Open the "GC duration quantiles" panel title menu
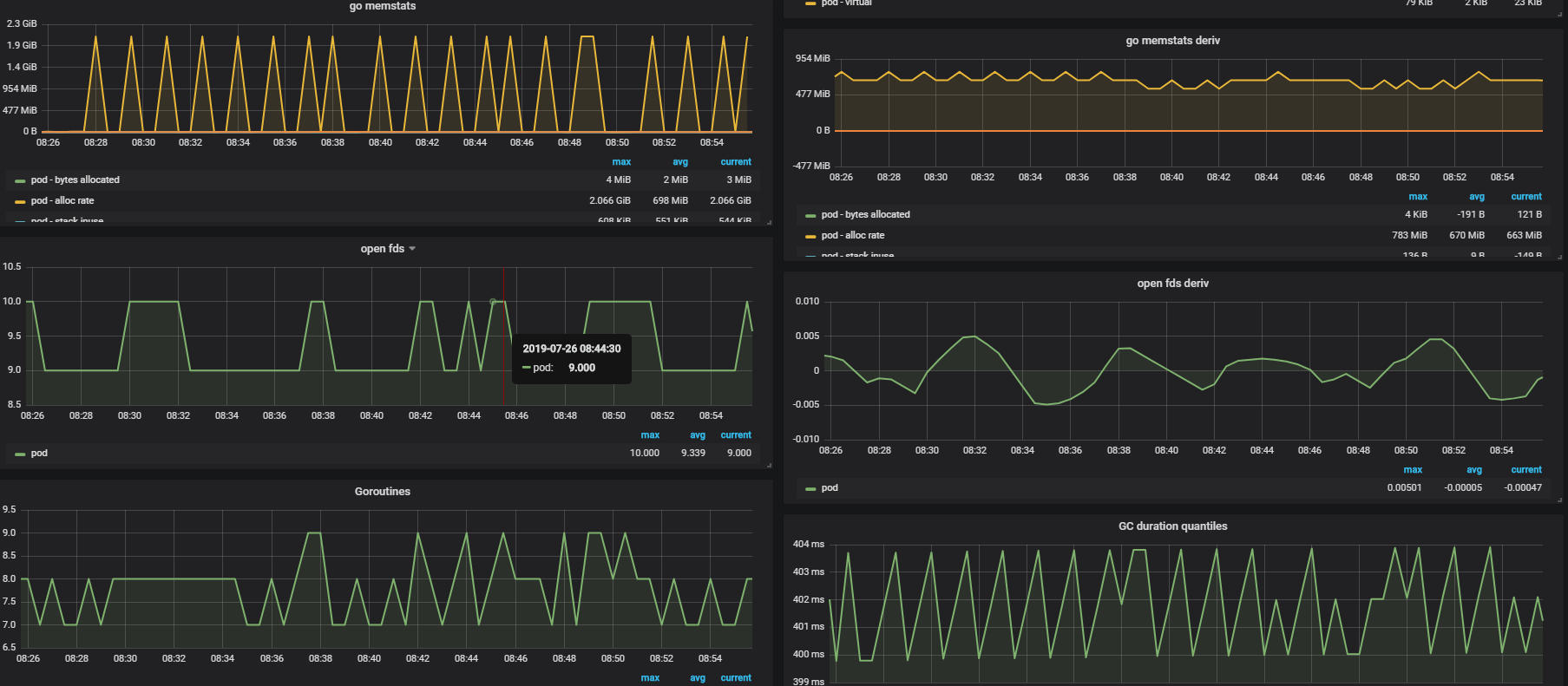 coord(1172,526)
